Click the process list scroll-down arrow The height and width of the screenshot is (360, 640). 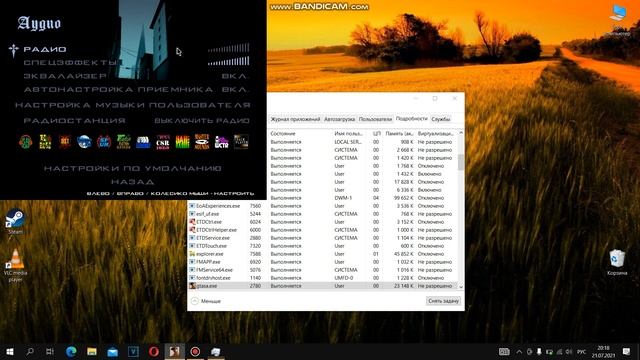tap(461, 287)
